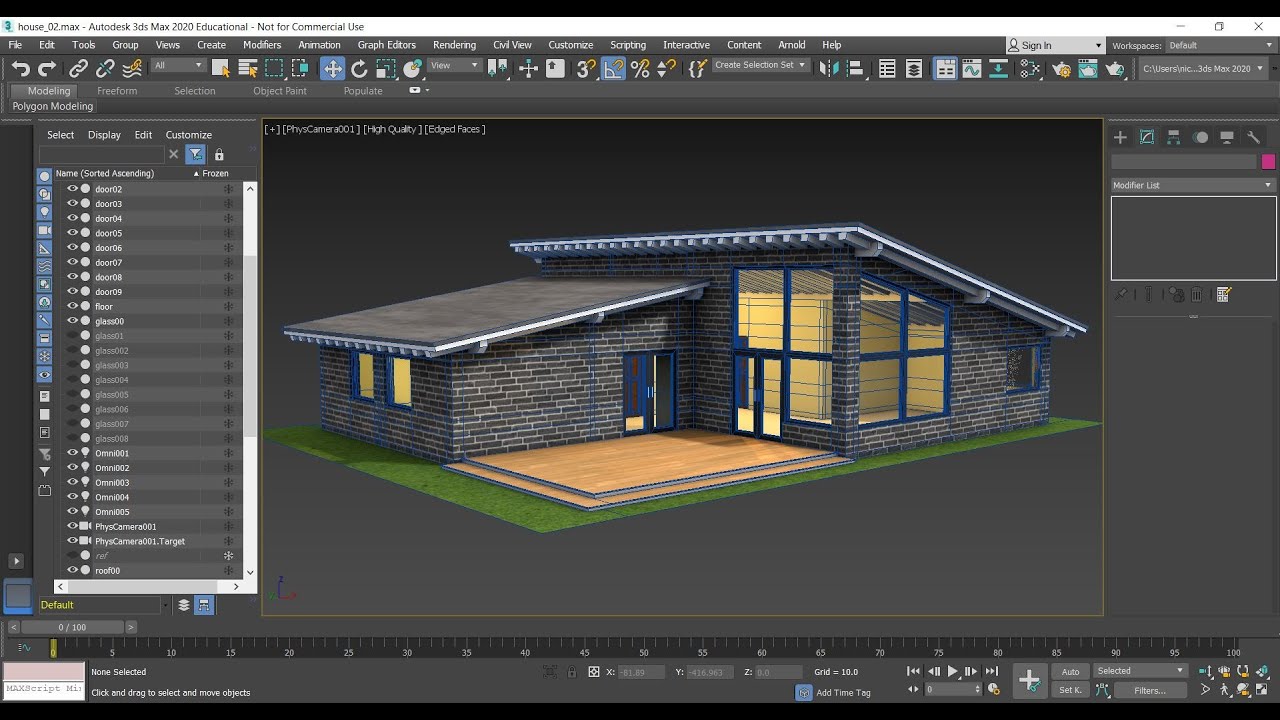This screenshot has height=720, width=1280.
Task: Hide door02 using its eye toggle
Action: [x=72, y=188]
